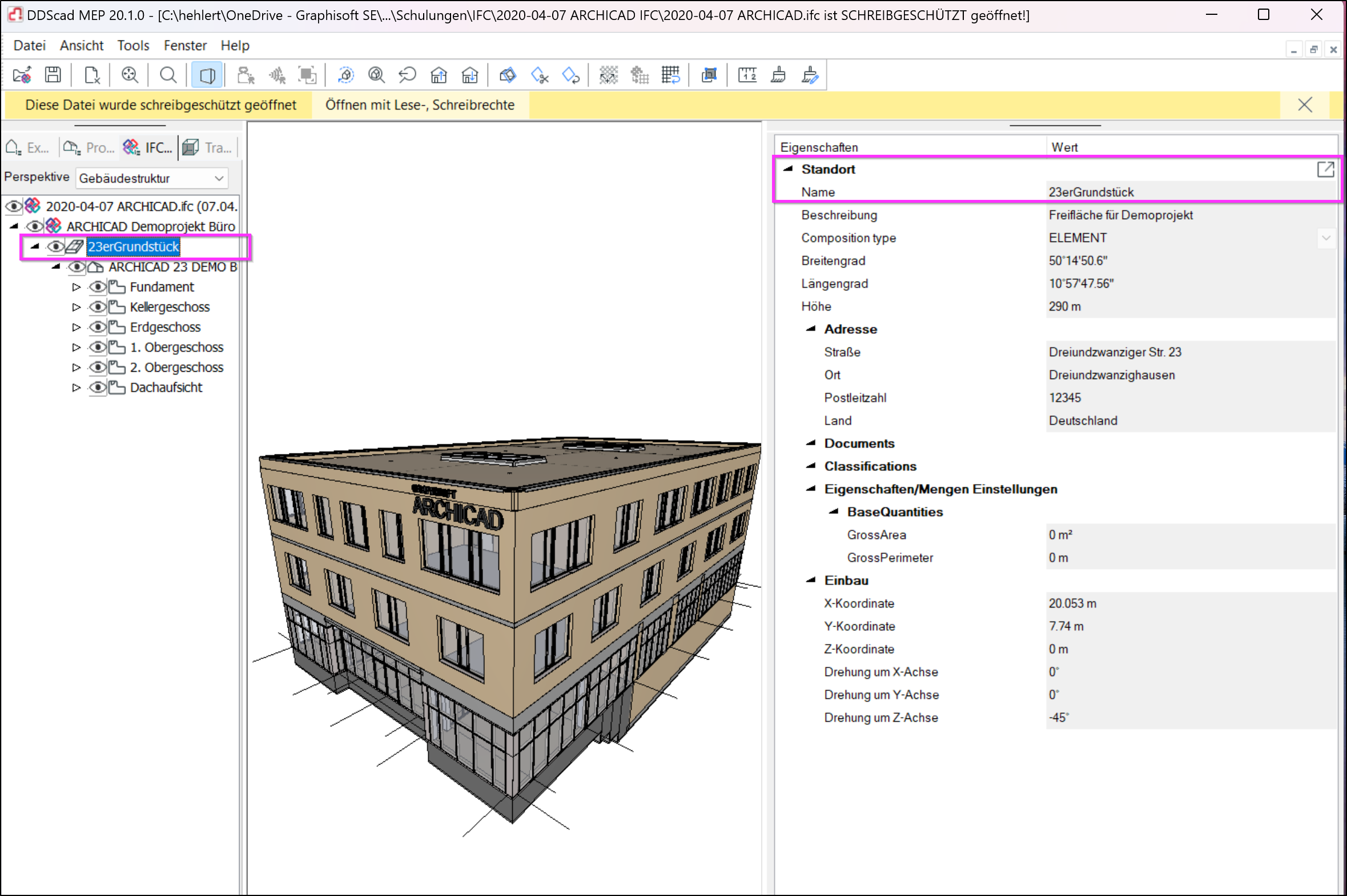Screen dimensions: 1347x896
Task: Click the house with up arrow icon
Action: (439, 75)
